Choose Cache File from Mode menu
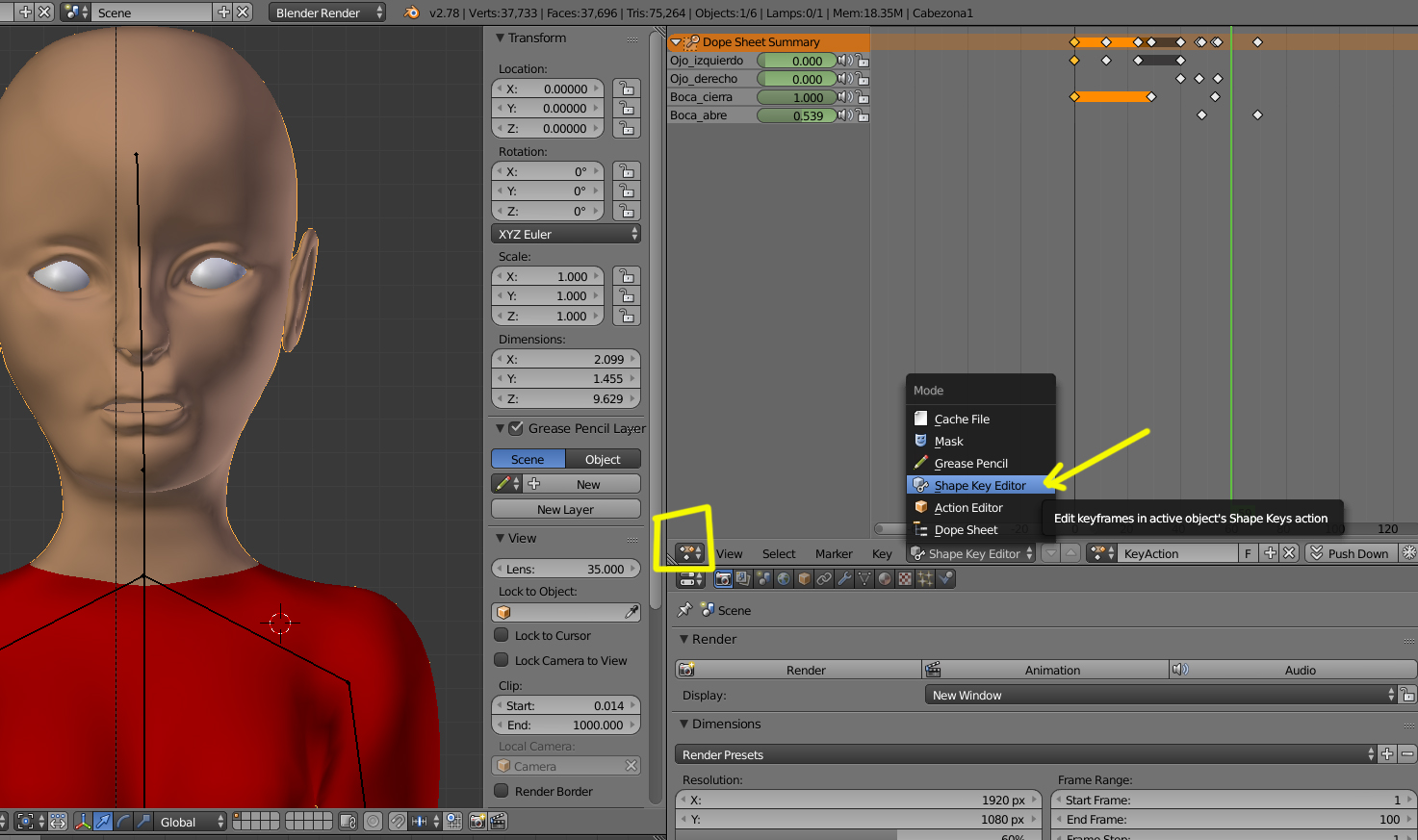 point(981,419)
